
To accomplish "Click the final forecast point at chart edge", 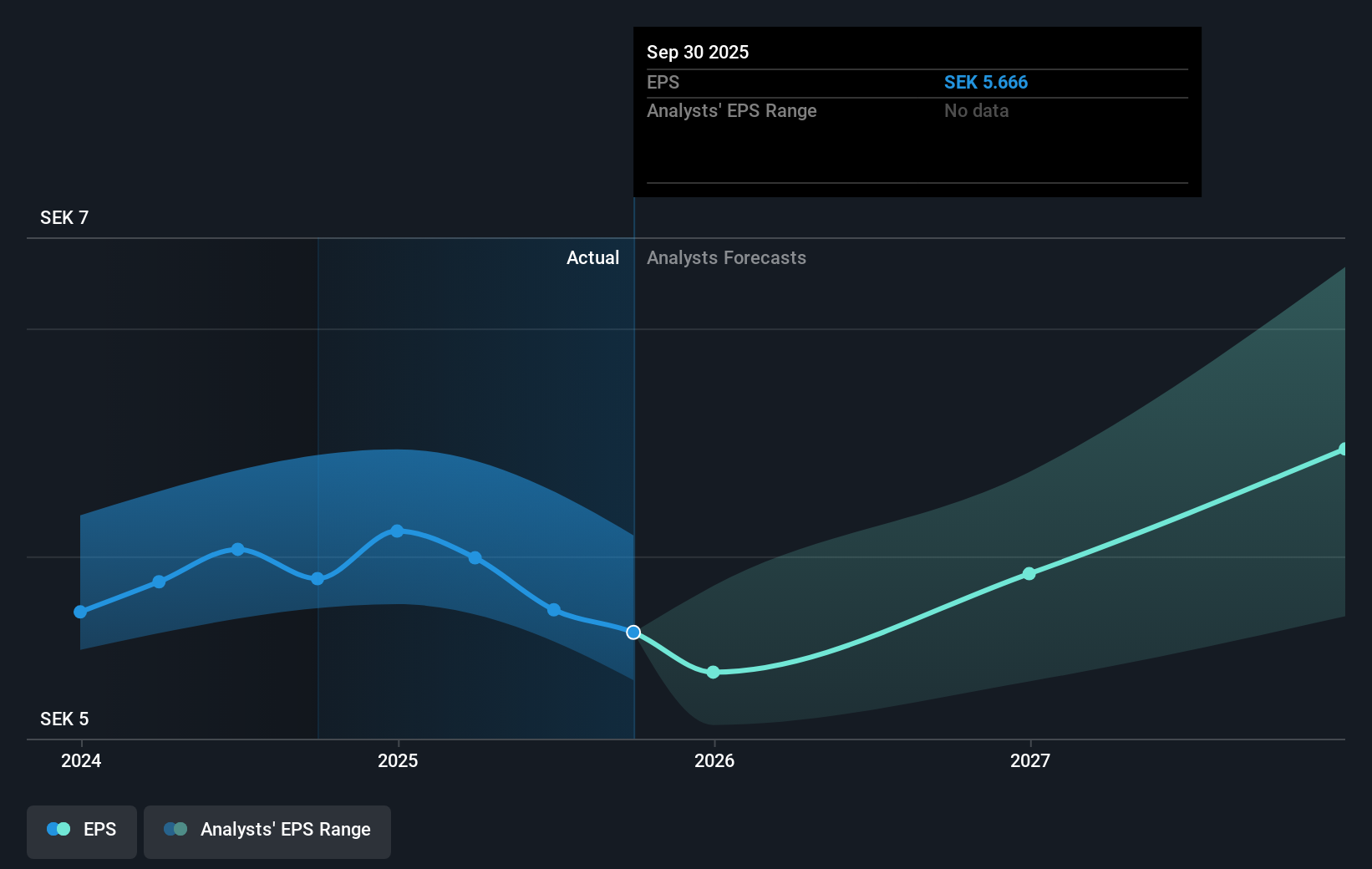I will coord(1344,450).
